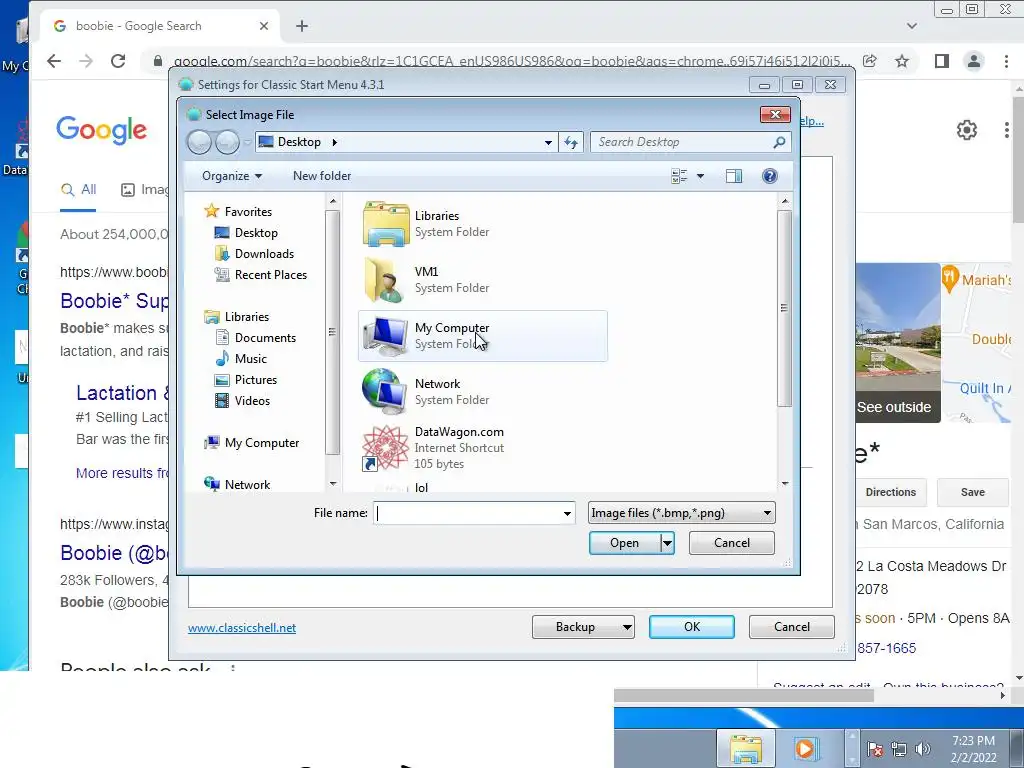Open the File name history dropdown
Image resolution: width=1024 pixels, height=768 pixels.
567,513
